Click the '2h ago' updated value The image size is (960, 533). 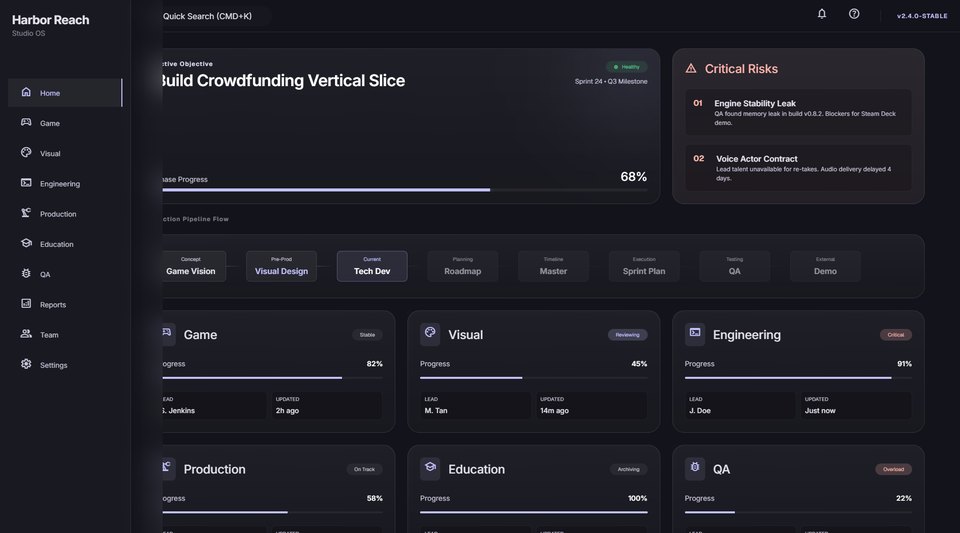point(287,411)
